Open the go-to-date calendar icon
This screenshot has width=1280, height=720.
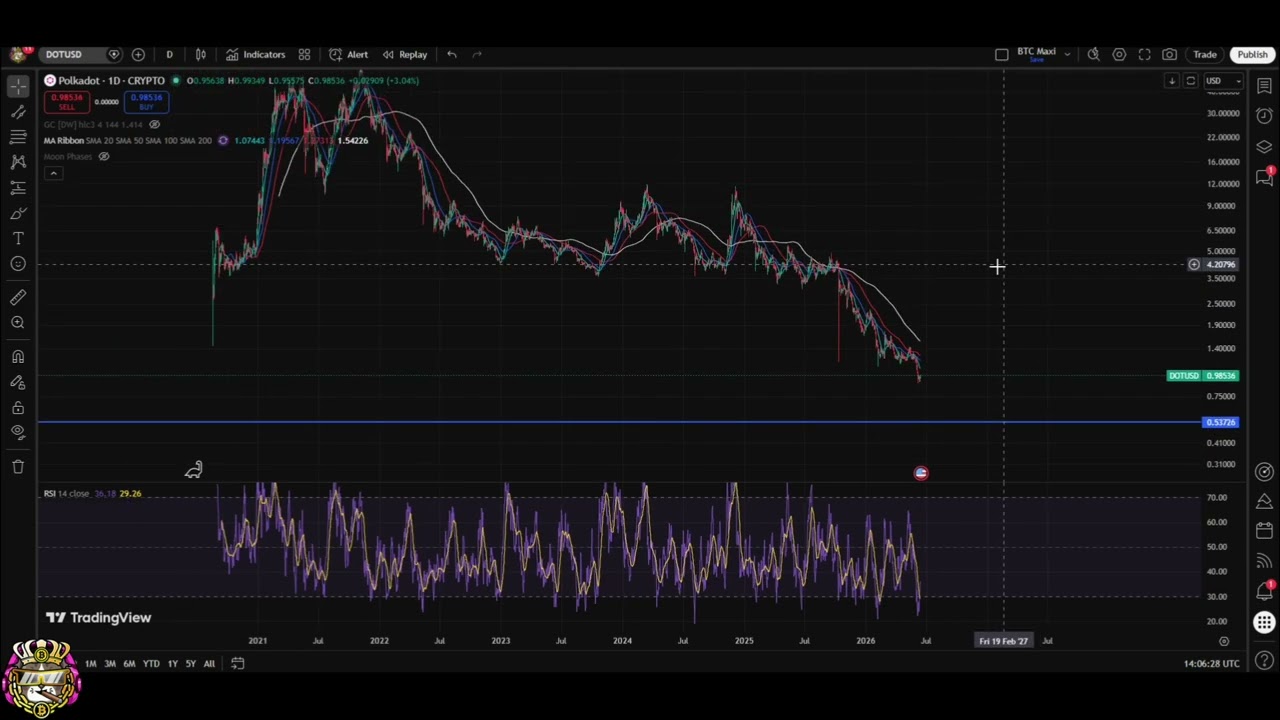point(237,663)
